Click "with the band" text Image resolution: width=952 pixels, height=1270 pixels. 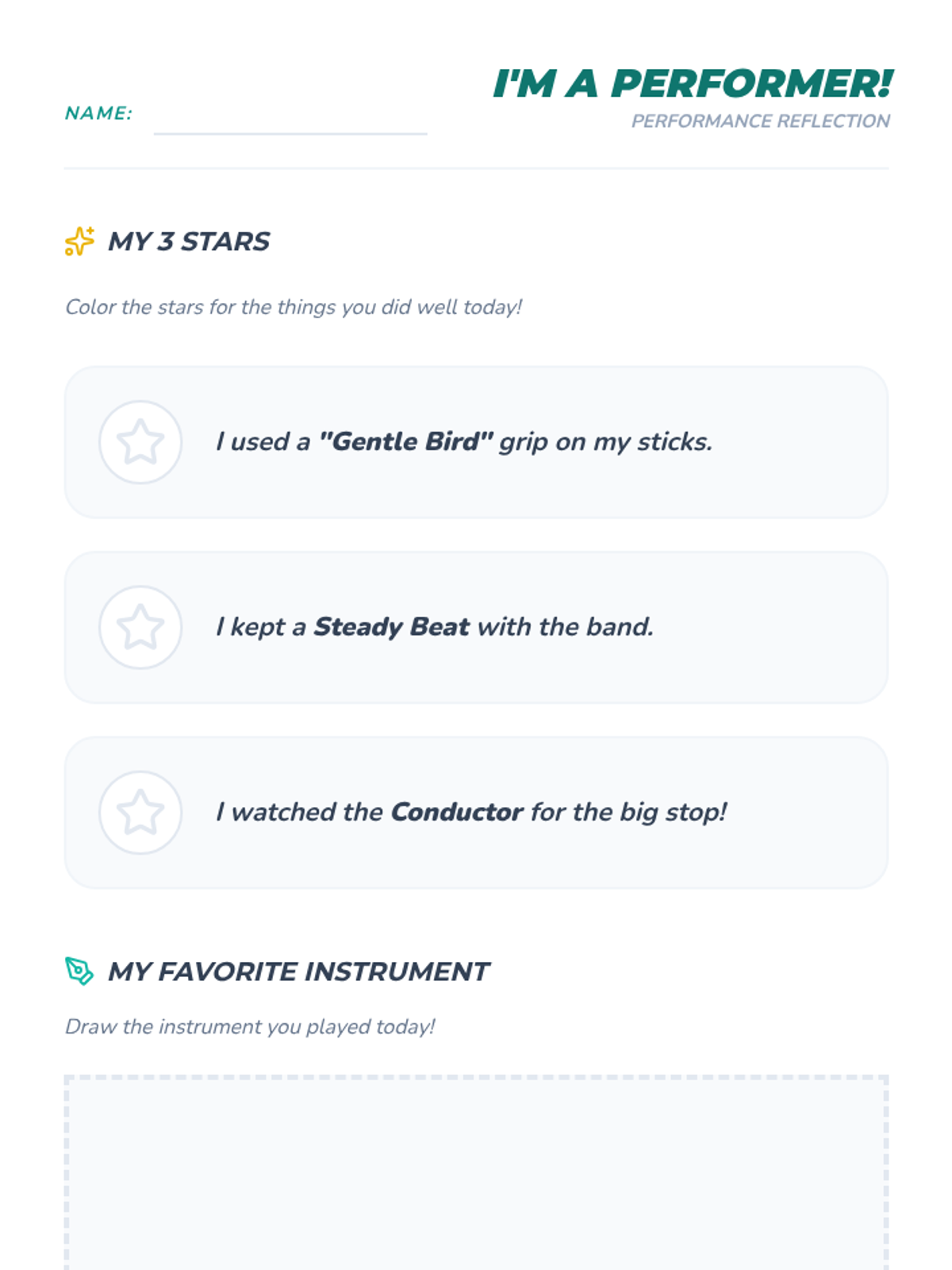pos(566,627)
